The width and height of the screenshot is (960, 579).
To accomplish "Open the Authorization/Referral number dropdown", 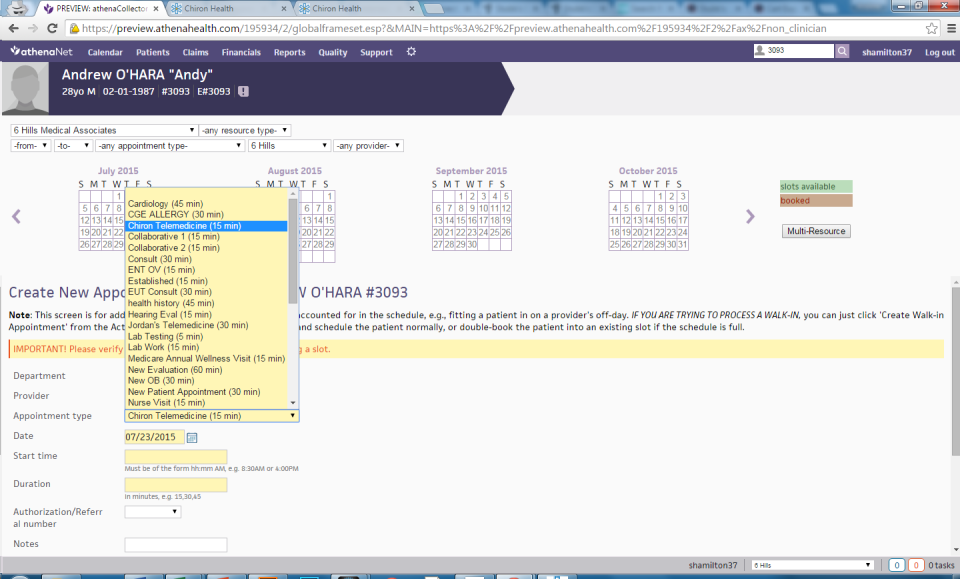I will click(x=152, y=512).
